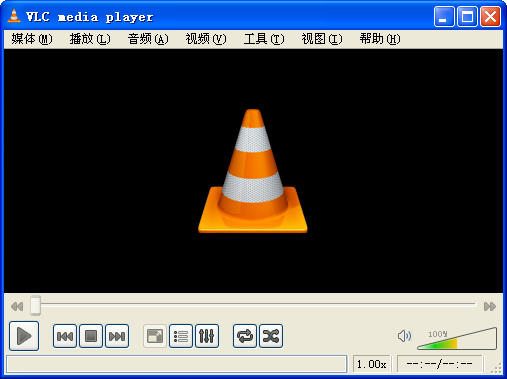Start playback with the Play button

(24, 336)
